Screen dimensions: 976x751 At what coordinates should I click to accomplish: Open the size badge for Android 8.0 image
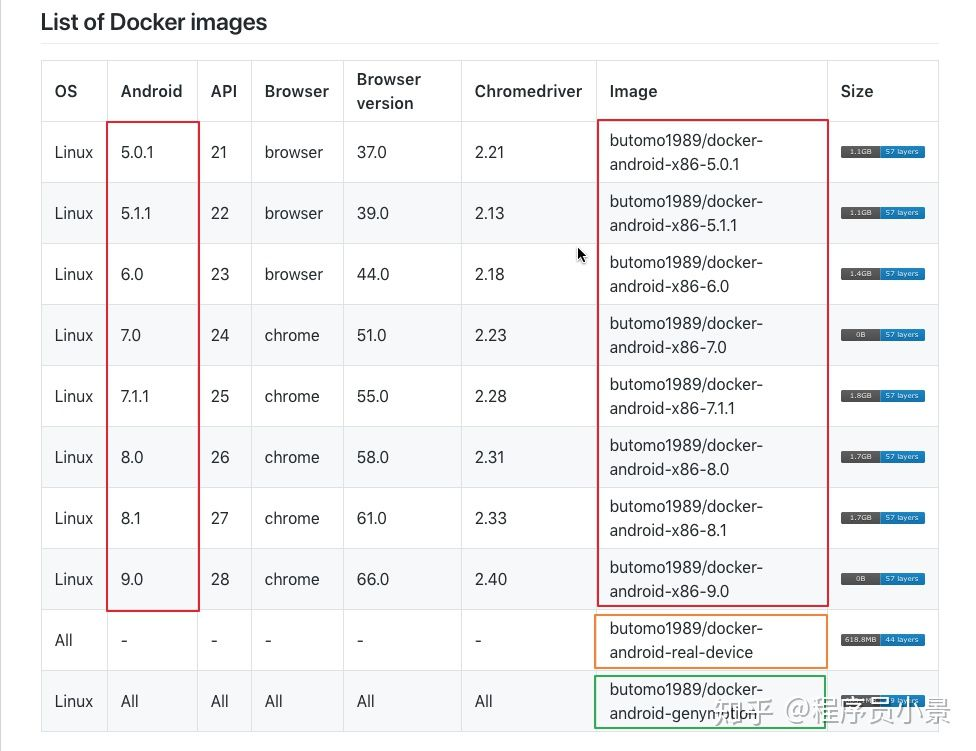click(x=883, y=457)
